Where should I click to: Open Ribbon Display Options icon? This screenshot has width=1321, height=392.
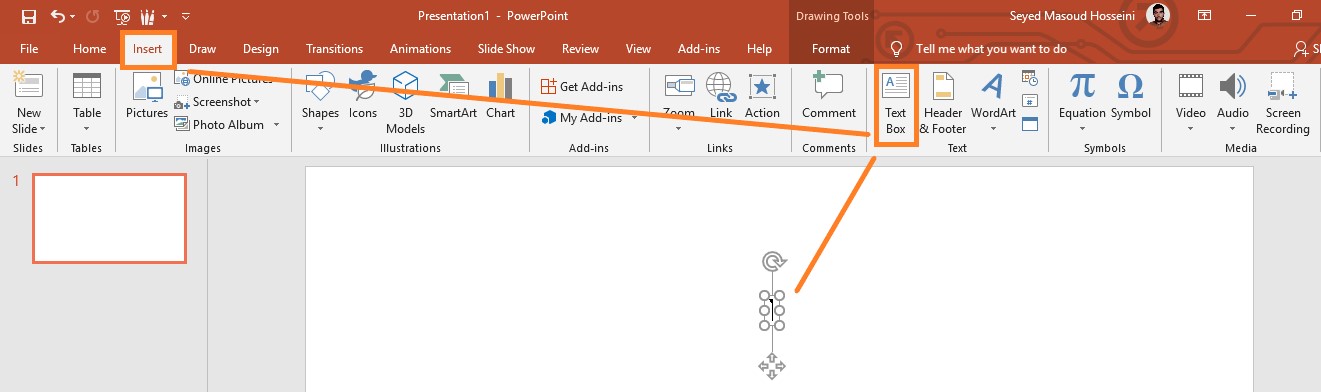[x=1205, y=16]
